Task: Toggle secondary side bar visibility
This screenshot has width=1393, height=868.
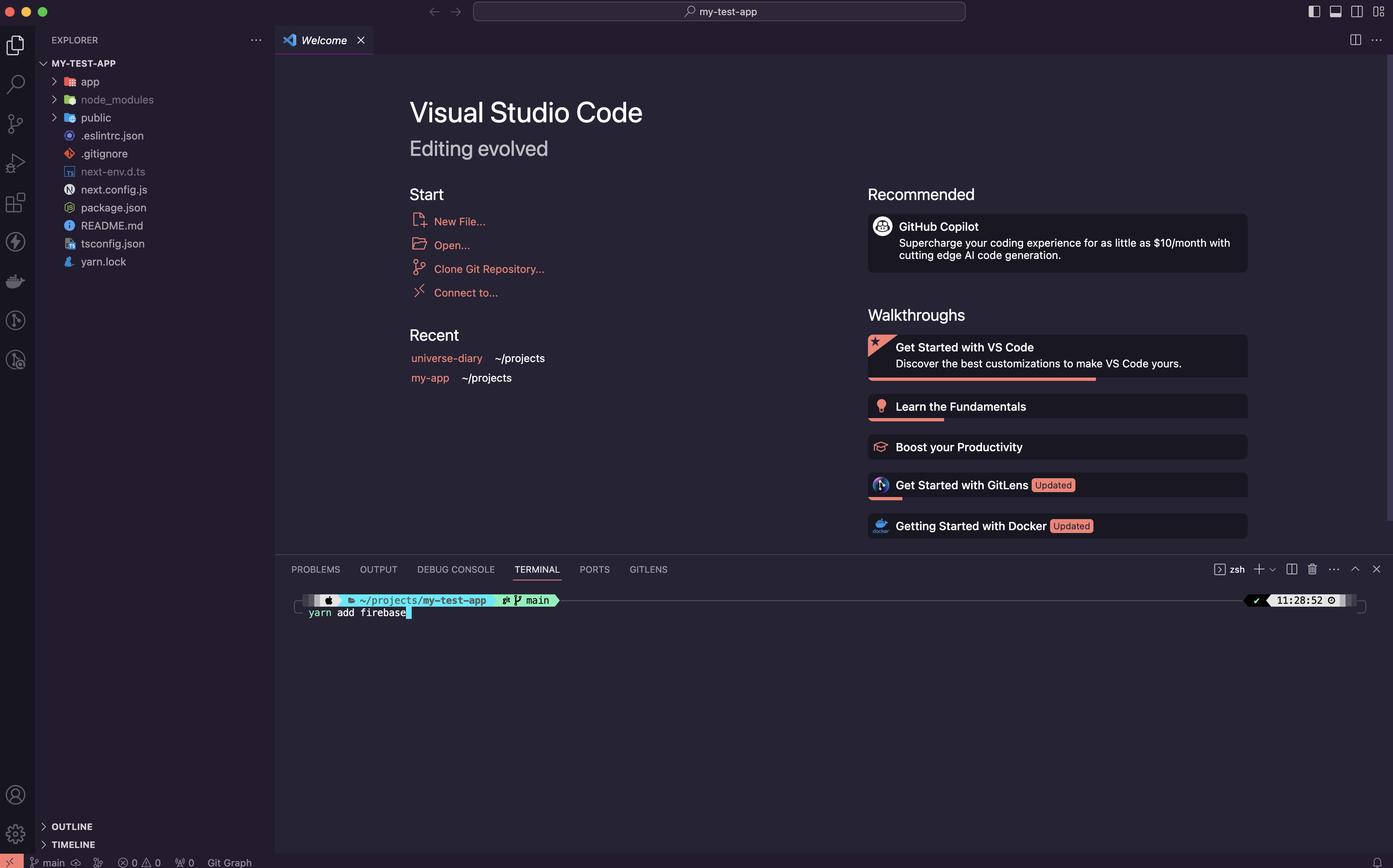Action: coord(1357,11)
